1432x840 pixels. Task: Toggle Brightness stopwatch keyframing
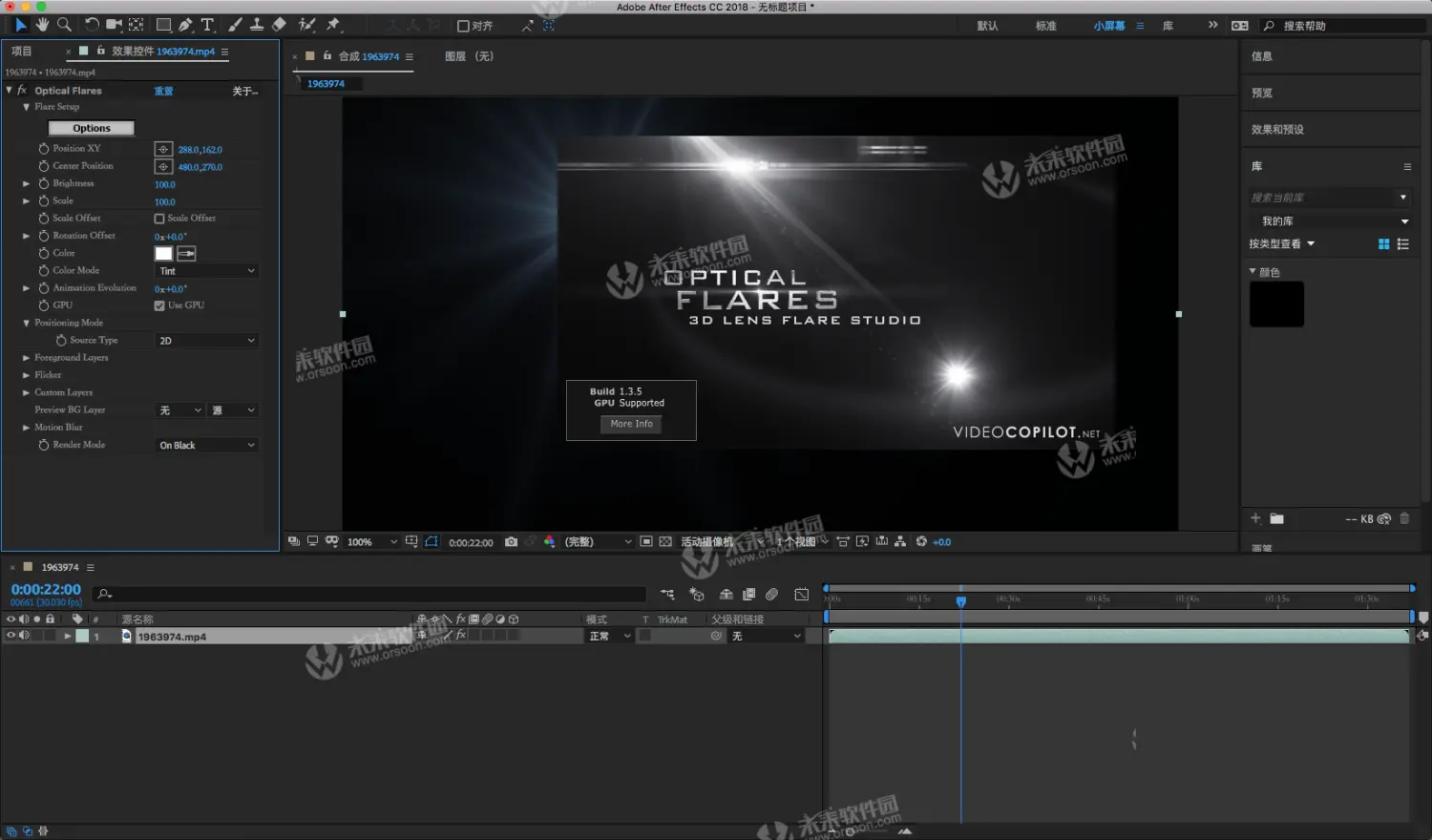(44, 183)
